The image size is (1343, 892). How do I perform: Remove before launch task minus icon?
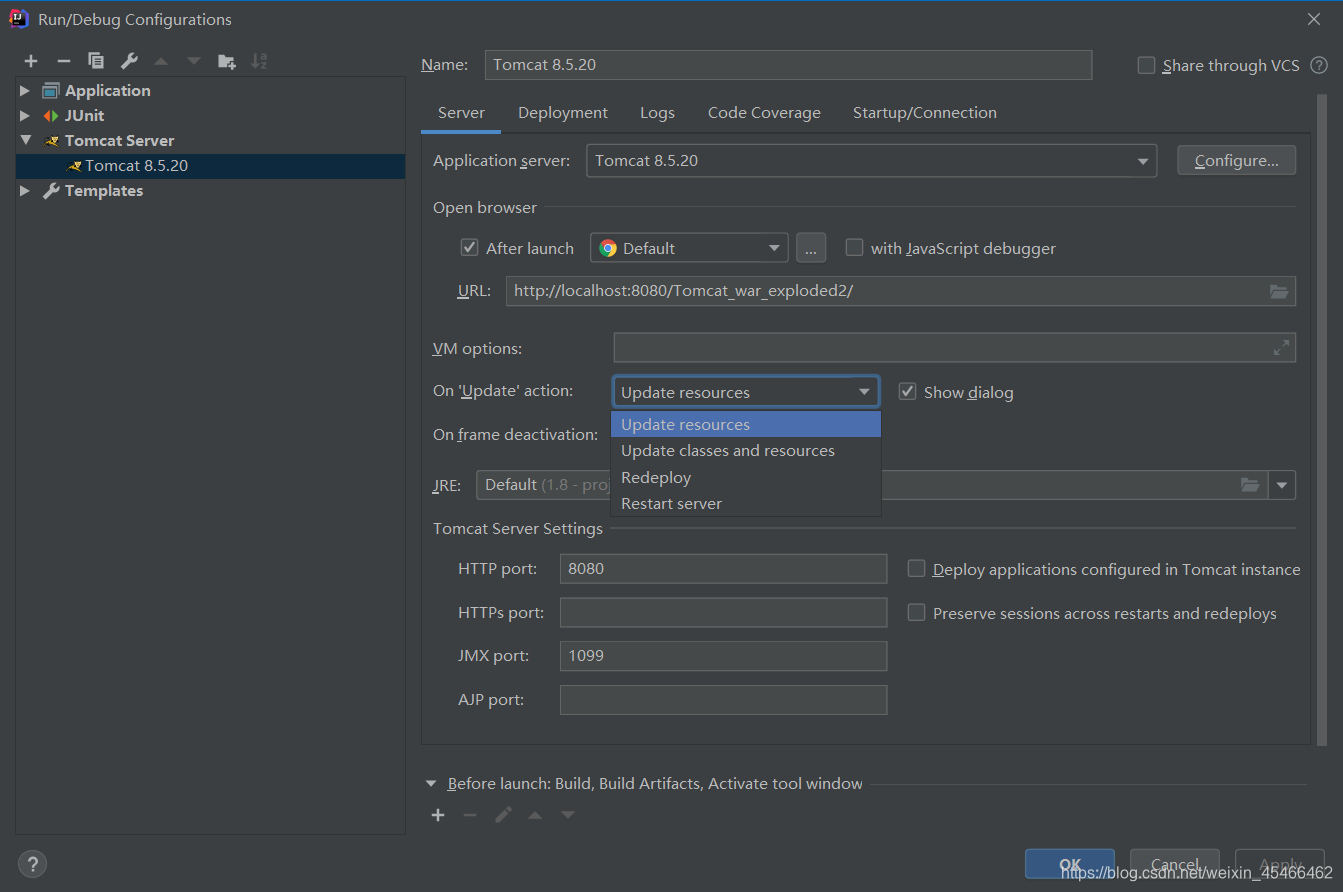tap(470, 815)
